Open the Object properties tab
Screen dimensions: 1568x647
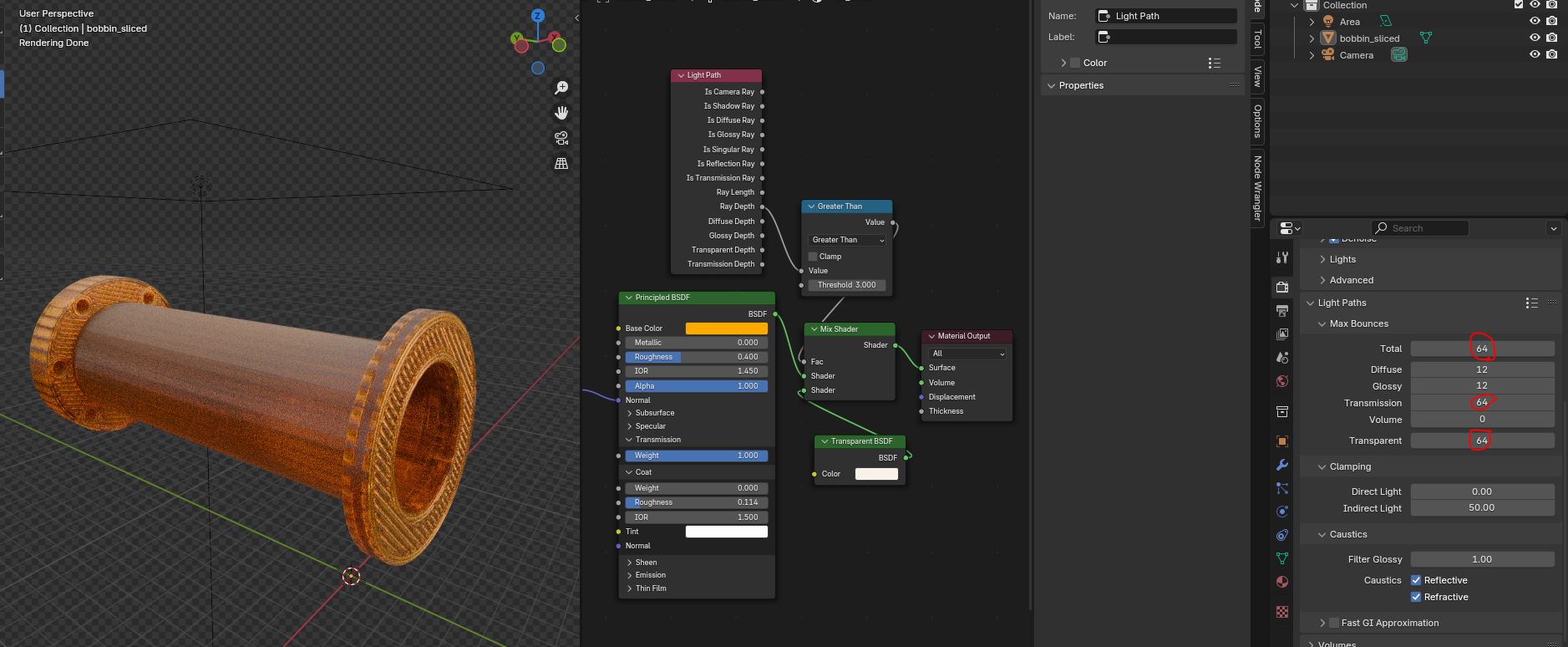1282,441
